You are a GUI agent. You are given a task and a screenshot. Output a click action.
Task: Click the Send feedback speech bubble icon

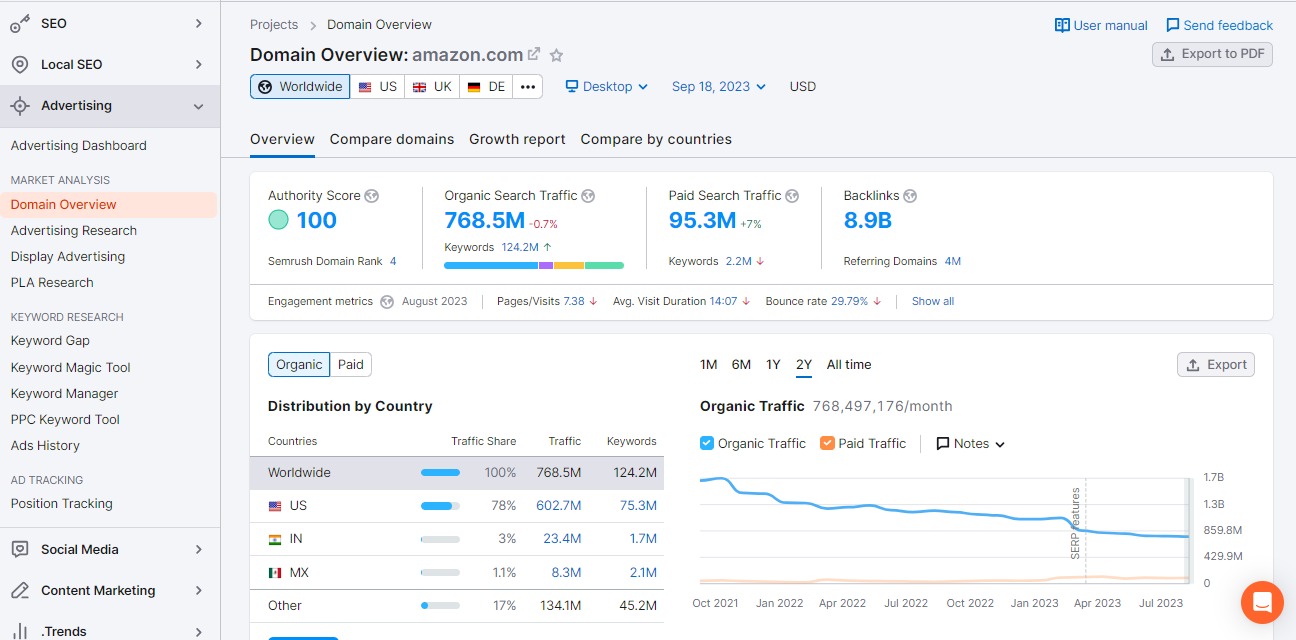pos(1172,25)
